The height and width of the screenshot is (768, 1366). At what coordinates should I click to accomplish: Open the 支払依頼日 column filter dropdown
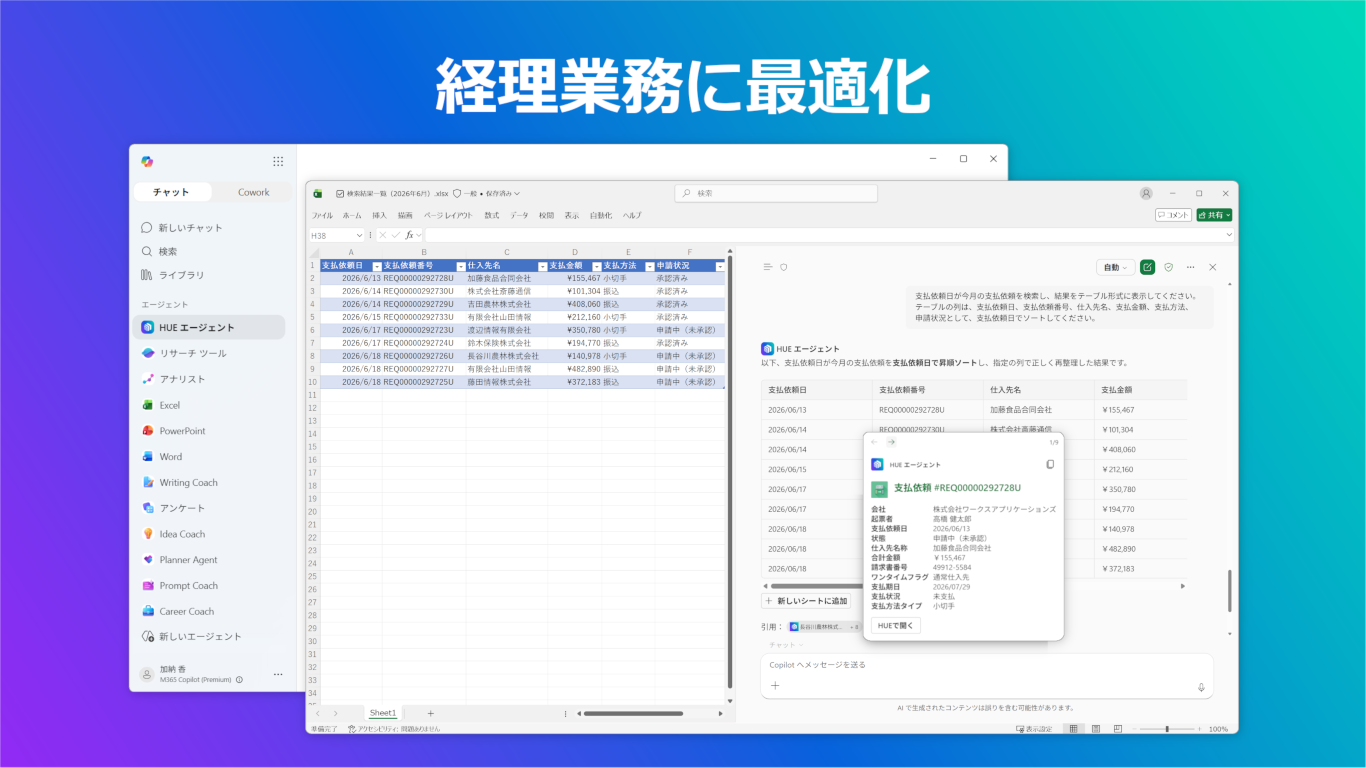point(376,266)
